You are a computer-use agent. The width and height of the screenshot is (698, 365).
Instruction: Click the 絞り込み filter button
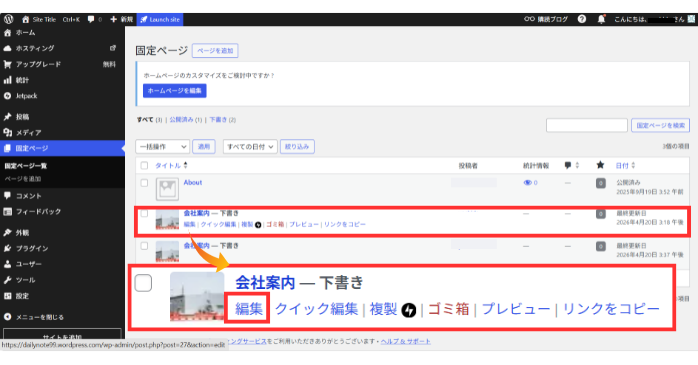point(297,146)
